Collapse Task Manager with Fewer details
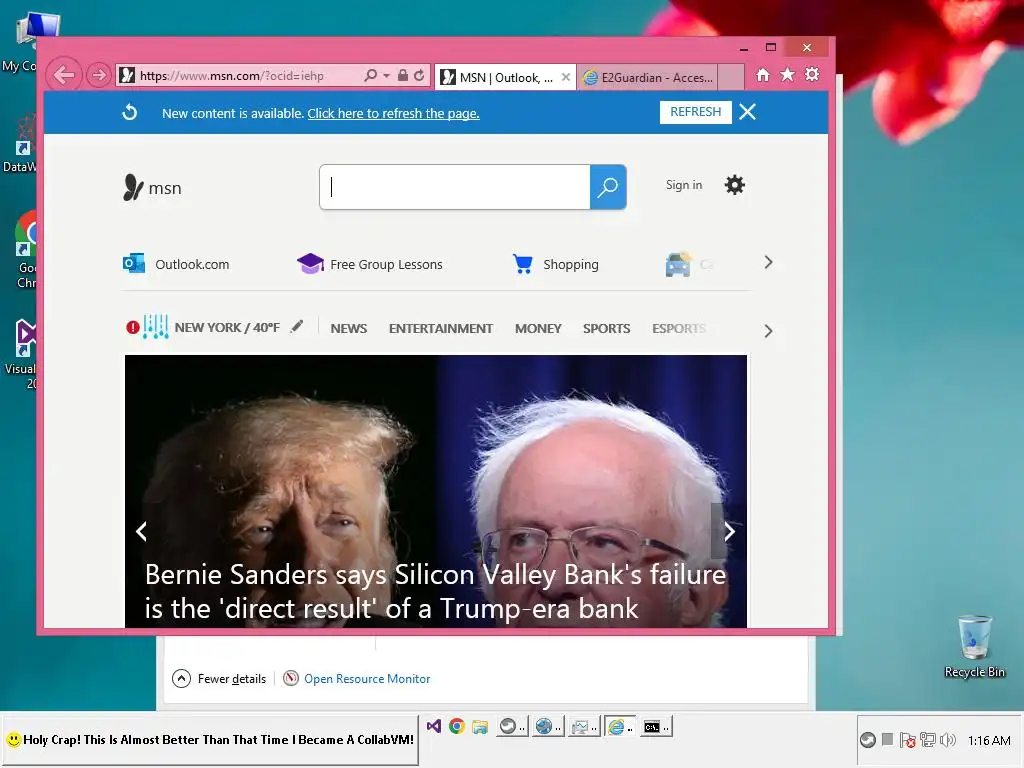 219,679
